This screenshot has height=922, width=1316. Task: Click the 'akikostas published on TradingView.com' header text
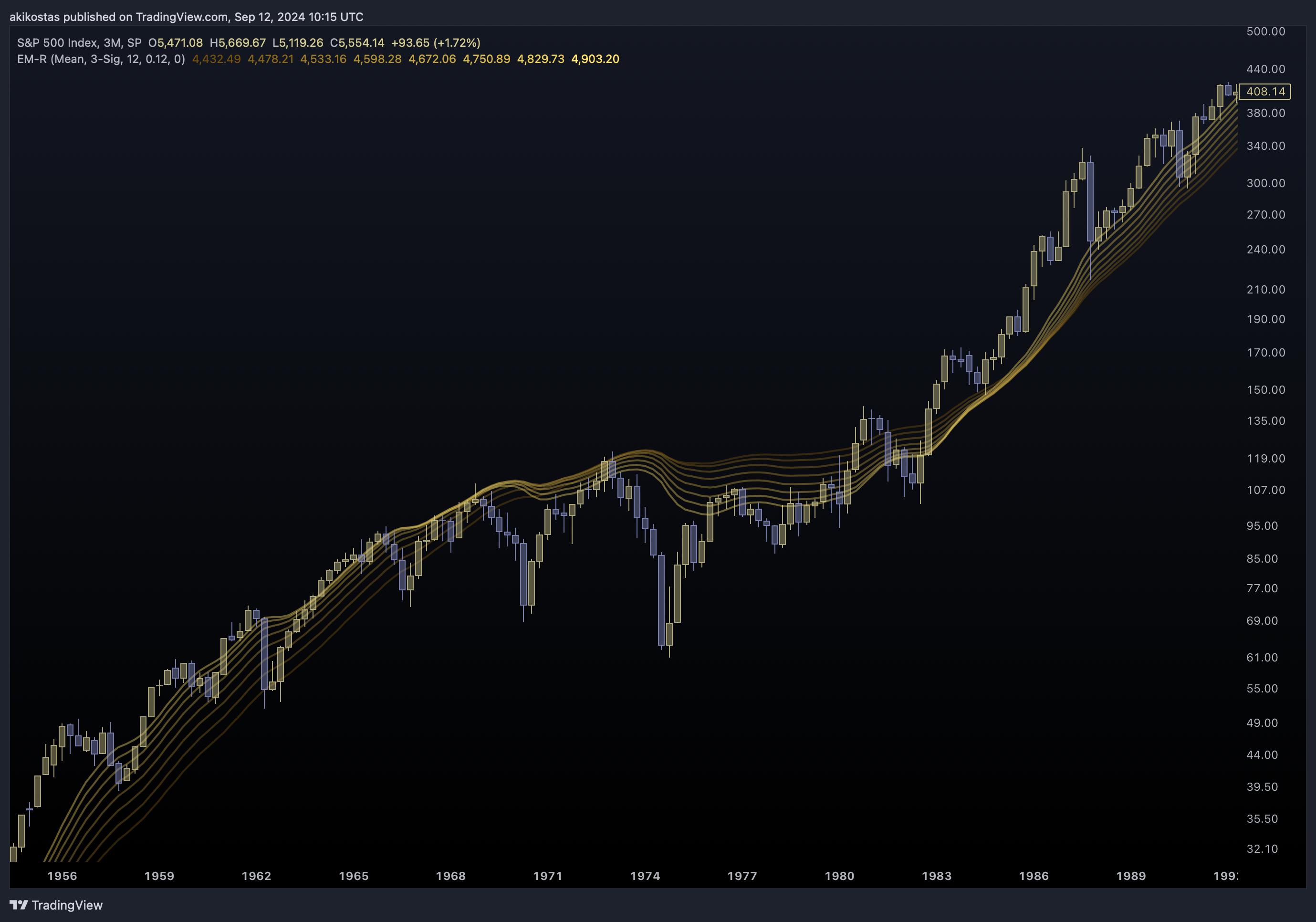[119, 17]
